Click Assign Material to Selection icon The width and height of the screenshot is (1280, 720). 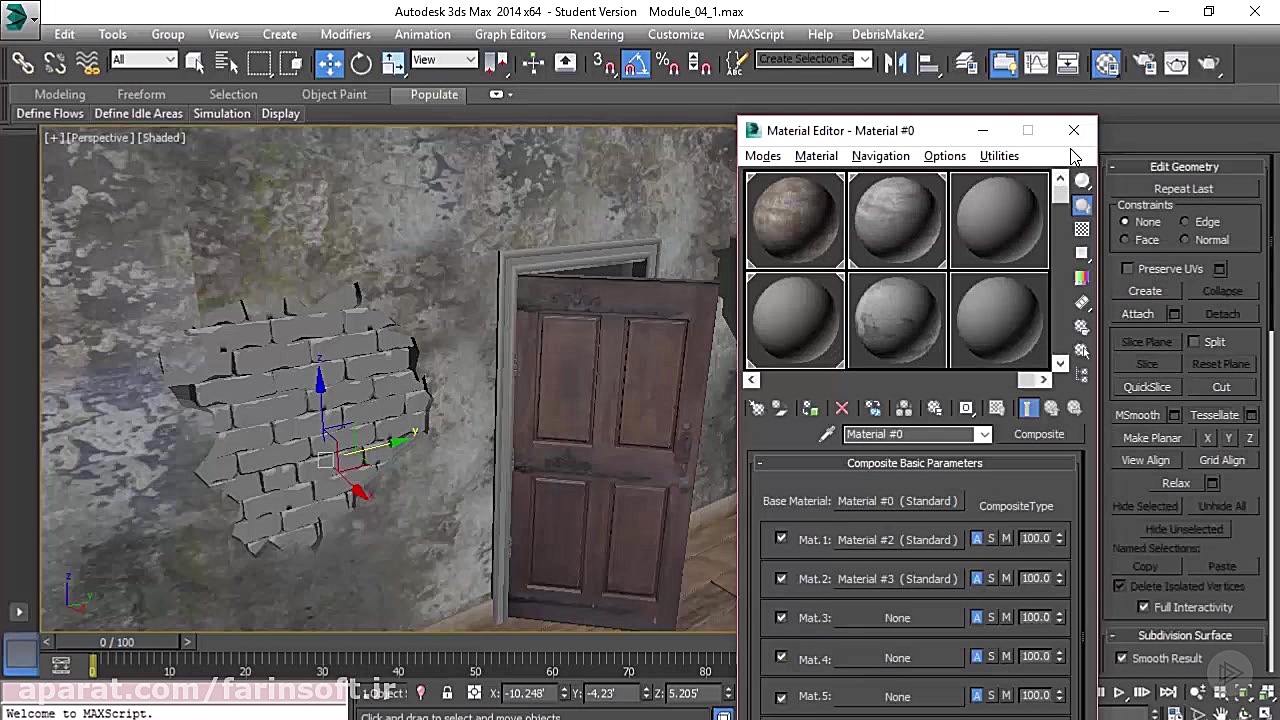[x=810, y=408]
